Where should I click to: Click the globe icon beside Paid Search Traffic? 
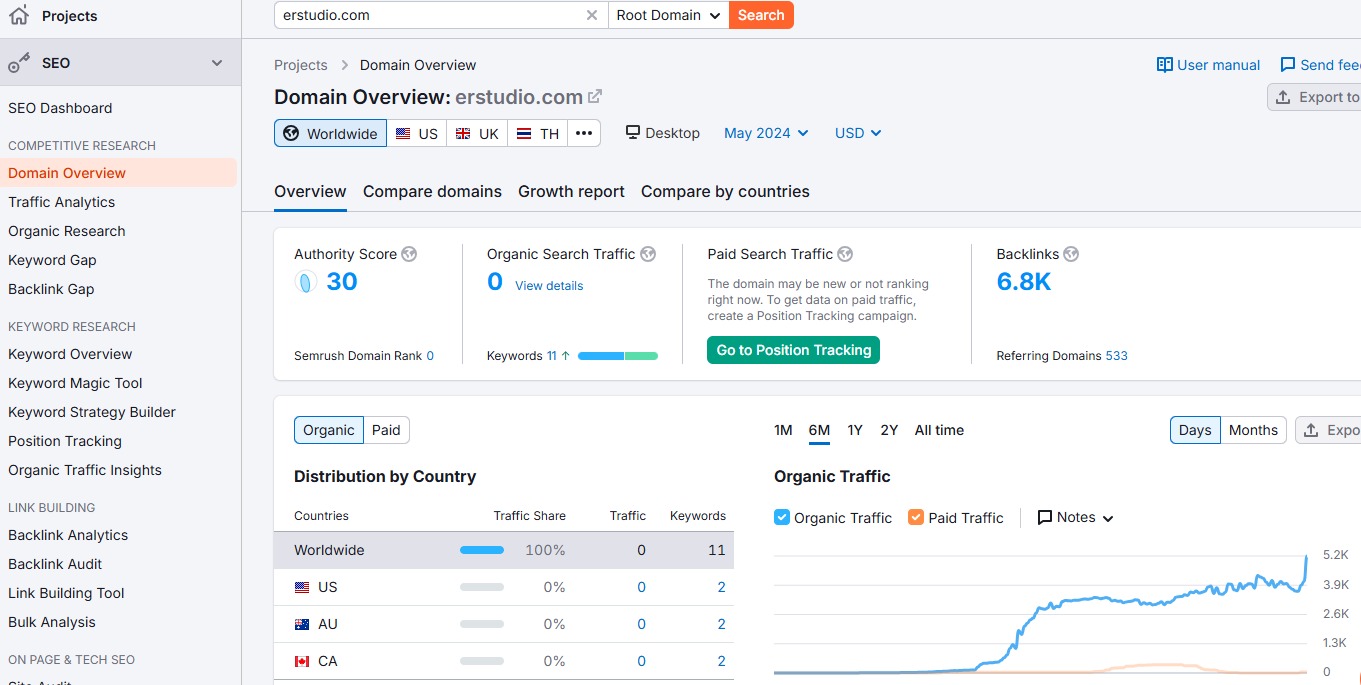coord(845,254)
